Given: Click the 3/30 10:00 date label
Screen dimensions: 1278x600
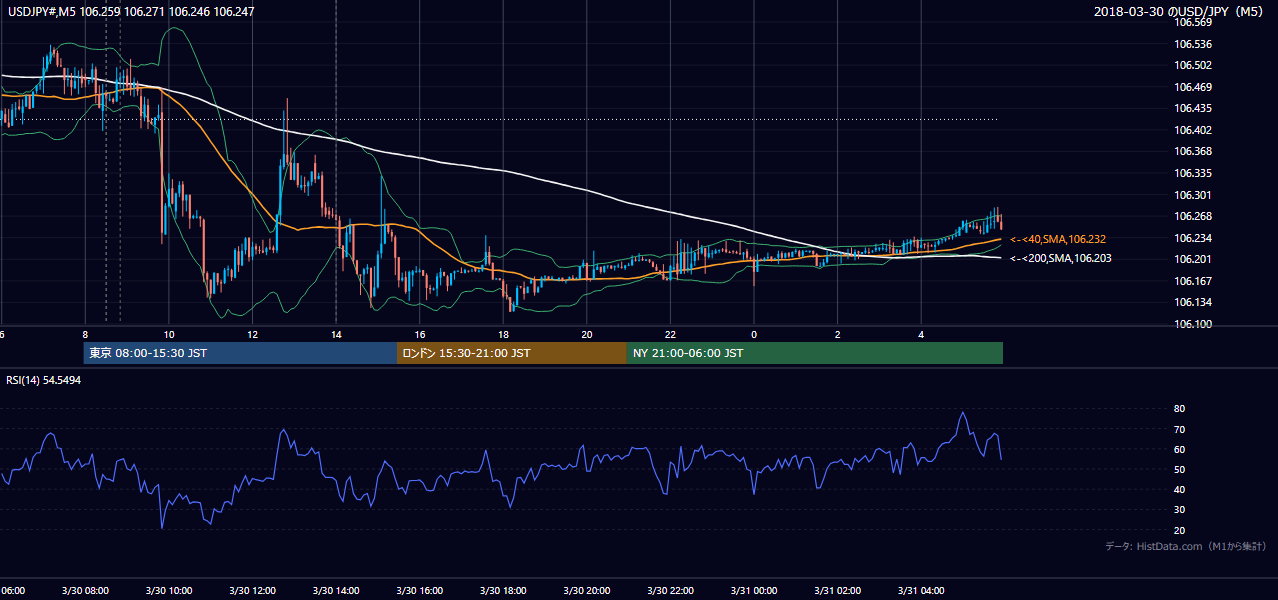Looking at the screenshot, I should (168, 591).
